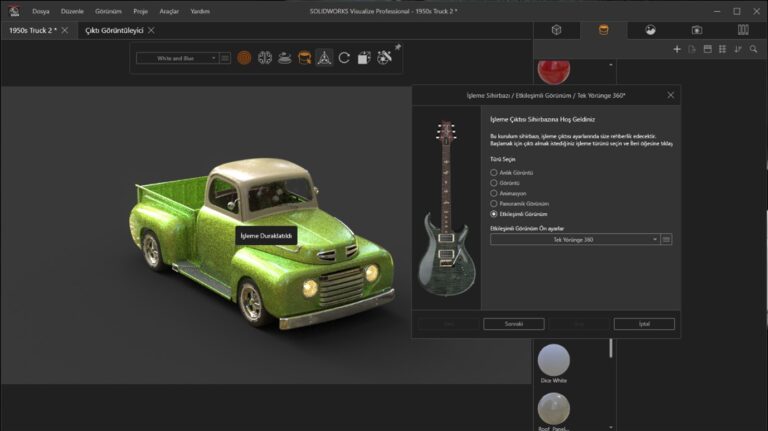The width and height of the screenshot is (768, 431).
Task: Click the search magnifier in appearance panel
Action: (x=753, y=49)
